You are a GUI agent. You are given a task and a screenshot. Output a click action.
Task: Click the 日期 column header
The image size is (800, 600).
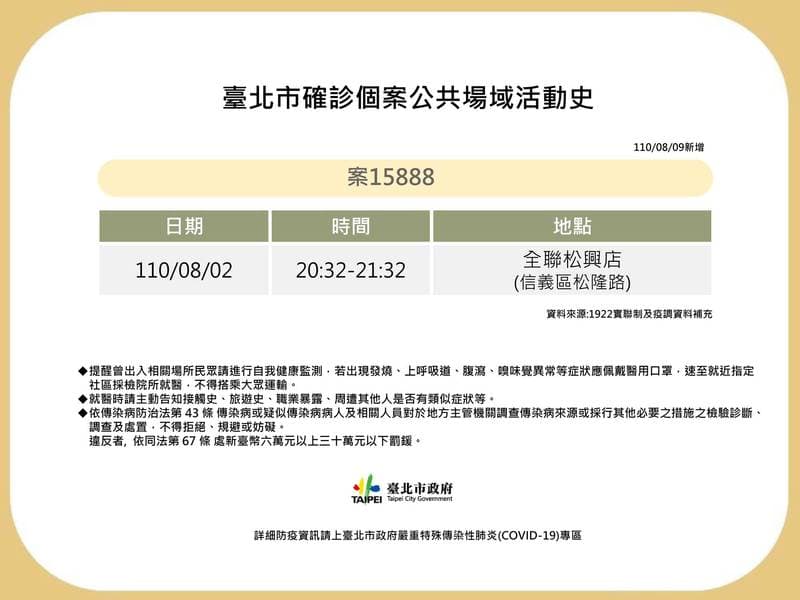pos(184,226)
